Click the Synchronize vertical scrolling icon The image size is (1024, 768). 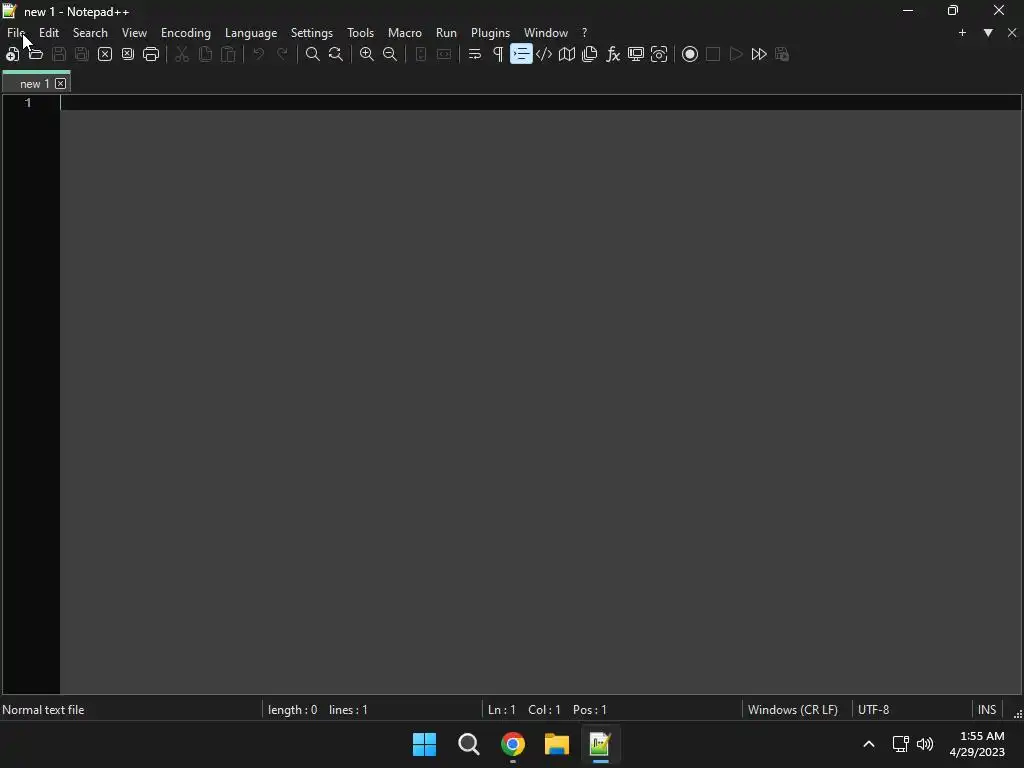click(x=421, y=54)
